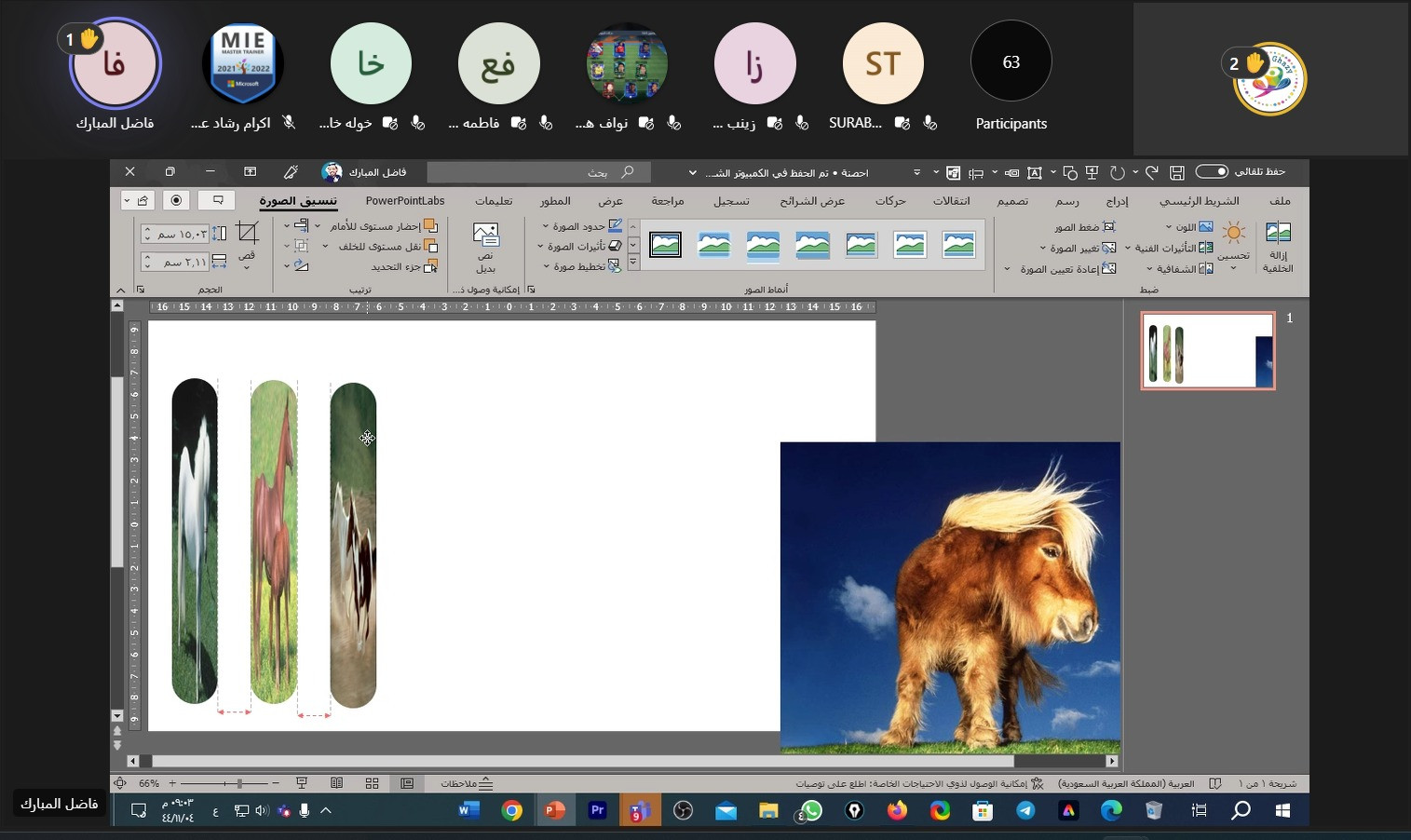This screenshot has width=1411, height=840.
Task: Collapse the ribbon with the bottom-left chevron
Action: click(120, 290)
